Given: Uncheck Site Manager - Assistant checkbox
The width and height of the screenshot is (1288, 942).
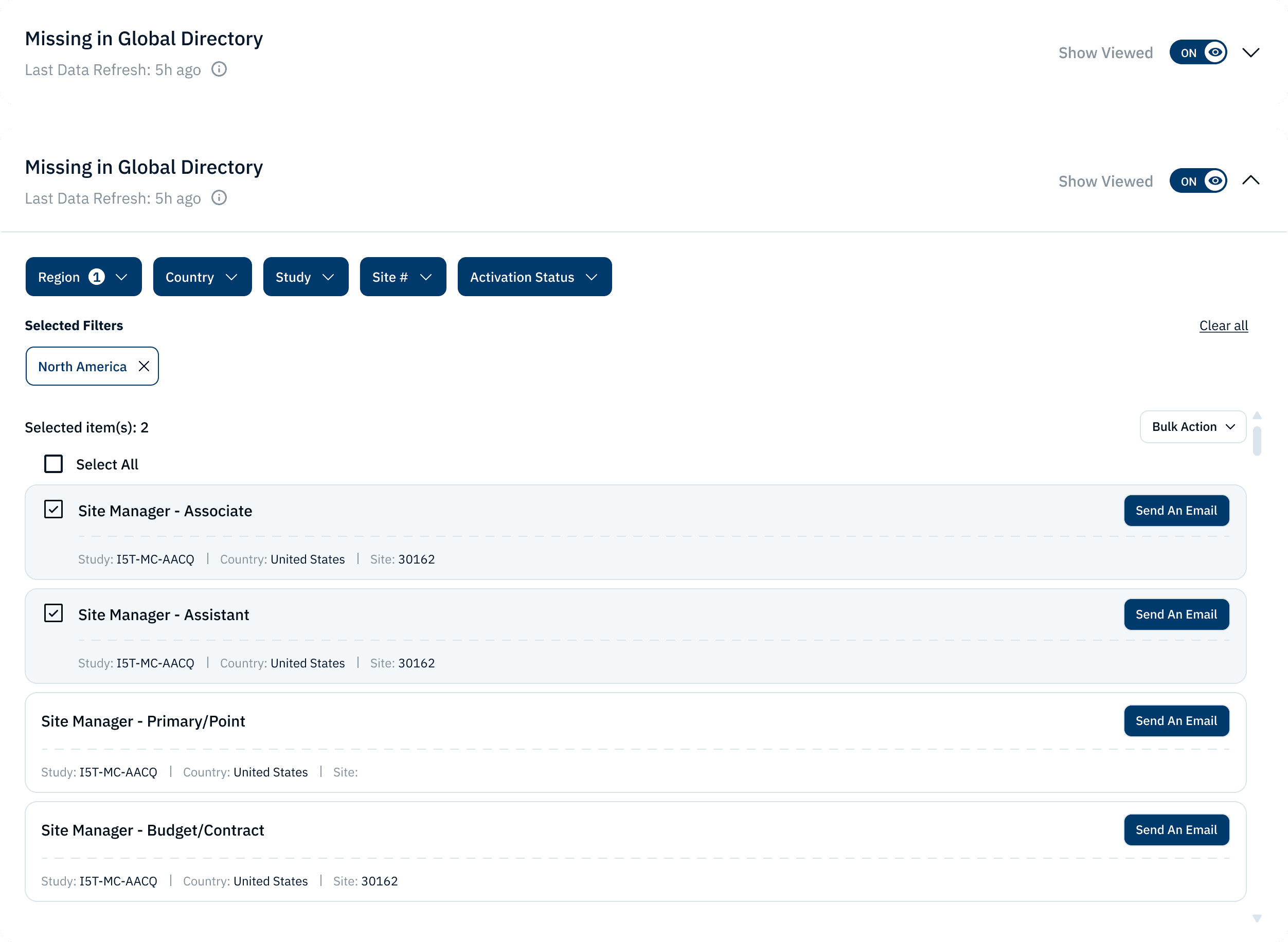Looking at the screenshot, I should coord(53,613).
